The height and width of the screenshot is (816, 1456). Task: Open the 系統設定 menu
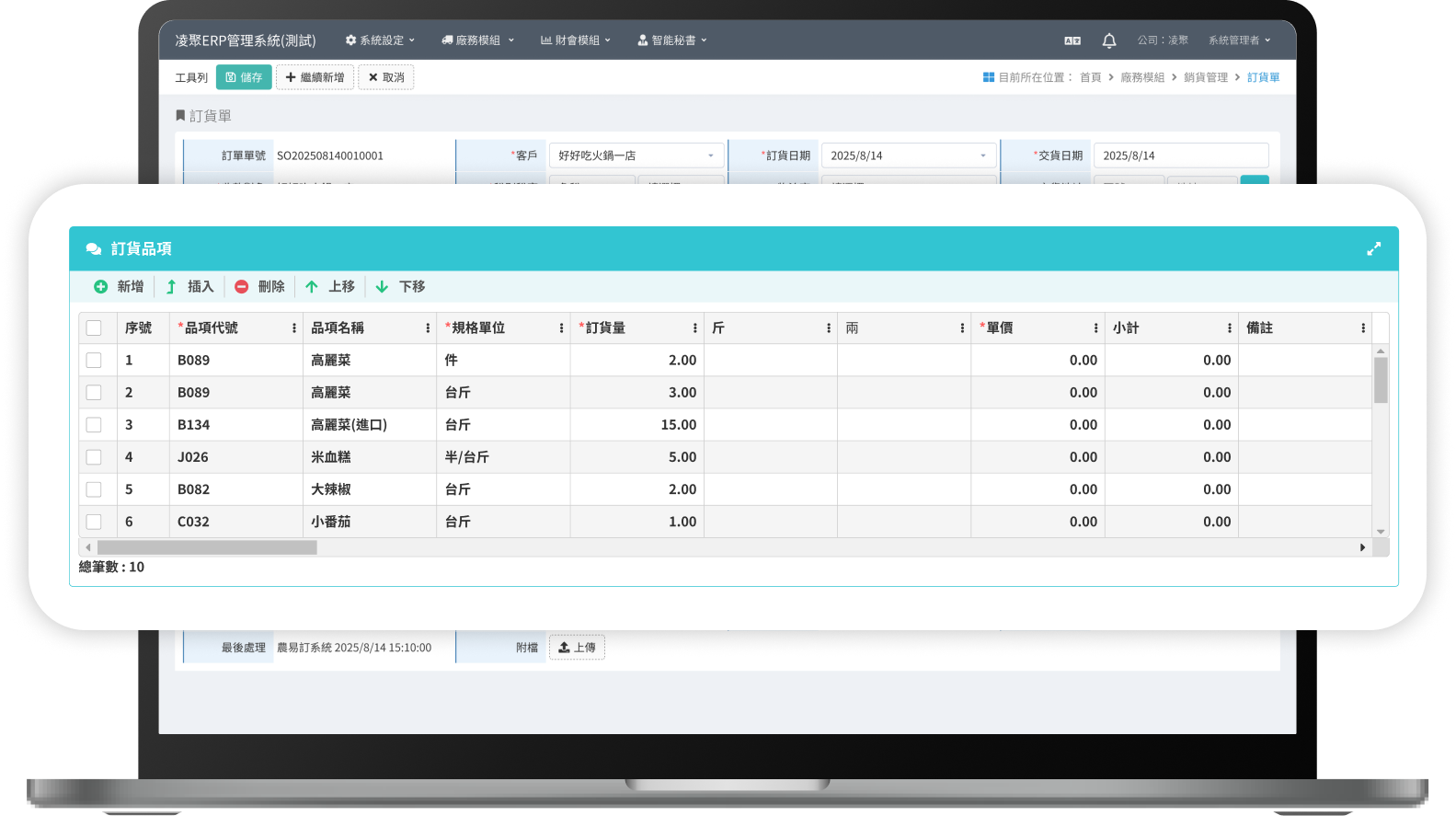click(380, 40)
